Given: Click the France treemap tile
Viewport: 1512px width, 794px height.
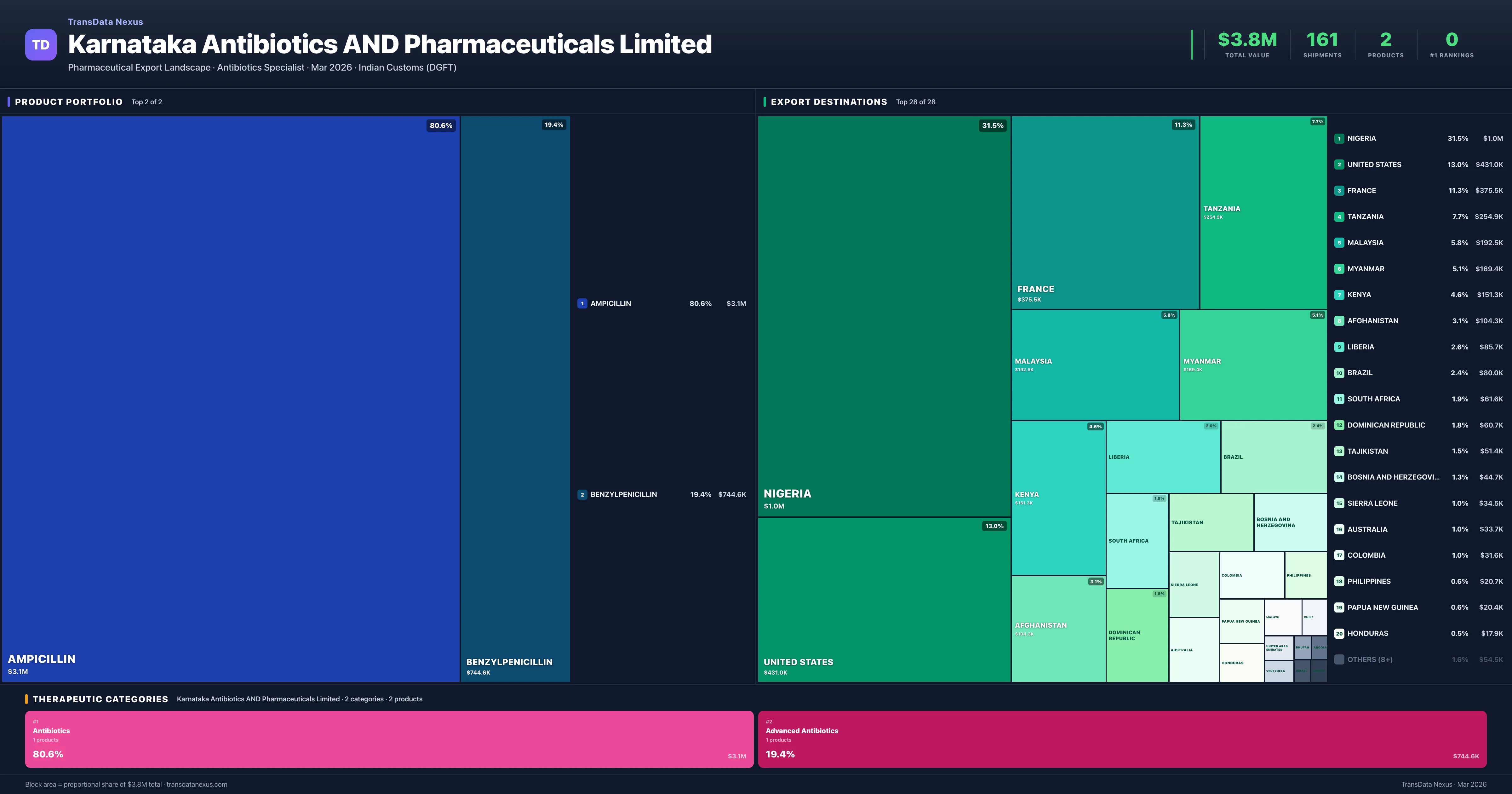Looking at the screenshot, I should (x=1105, y=212).
